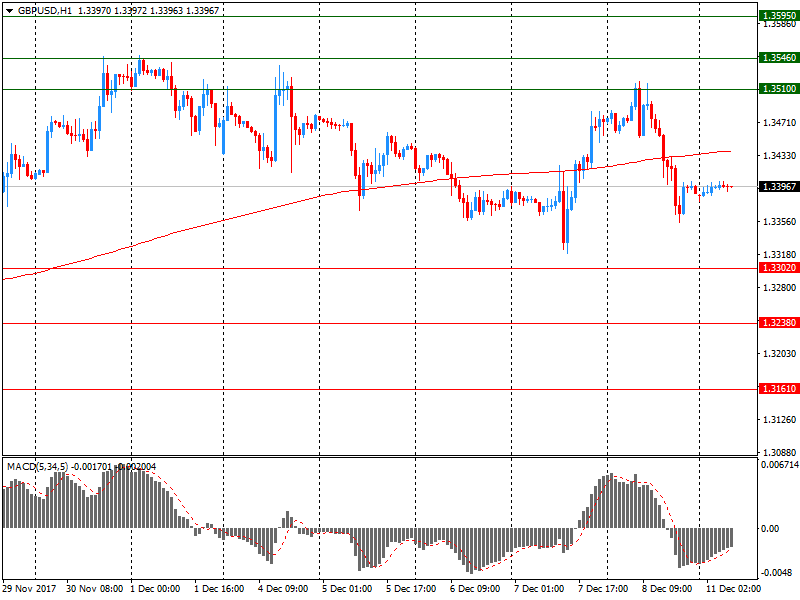Select the 1.35460 green level label
The width and height of the screenshot is (800, 600).
pos(779,58)
